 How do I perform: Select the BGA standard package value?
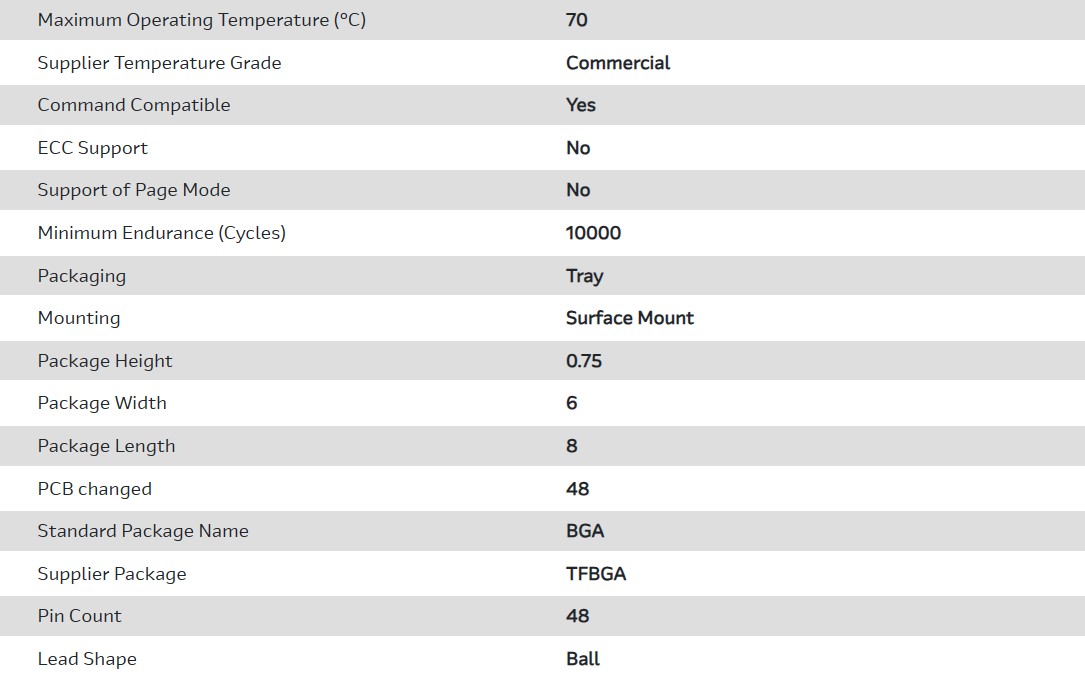585,531
